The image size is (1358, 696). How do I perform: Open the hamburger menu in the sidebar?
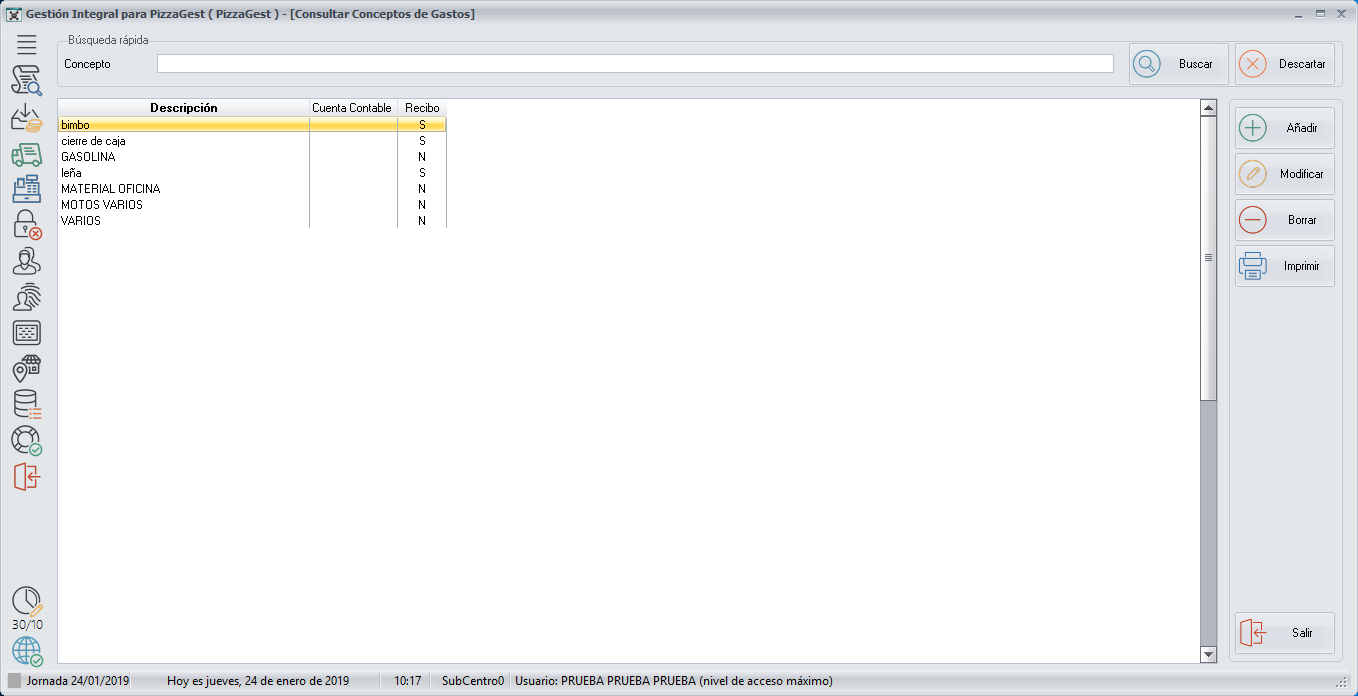pyautogui.click(x=27, y=44)
